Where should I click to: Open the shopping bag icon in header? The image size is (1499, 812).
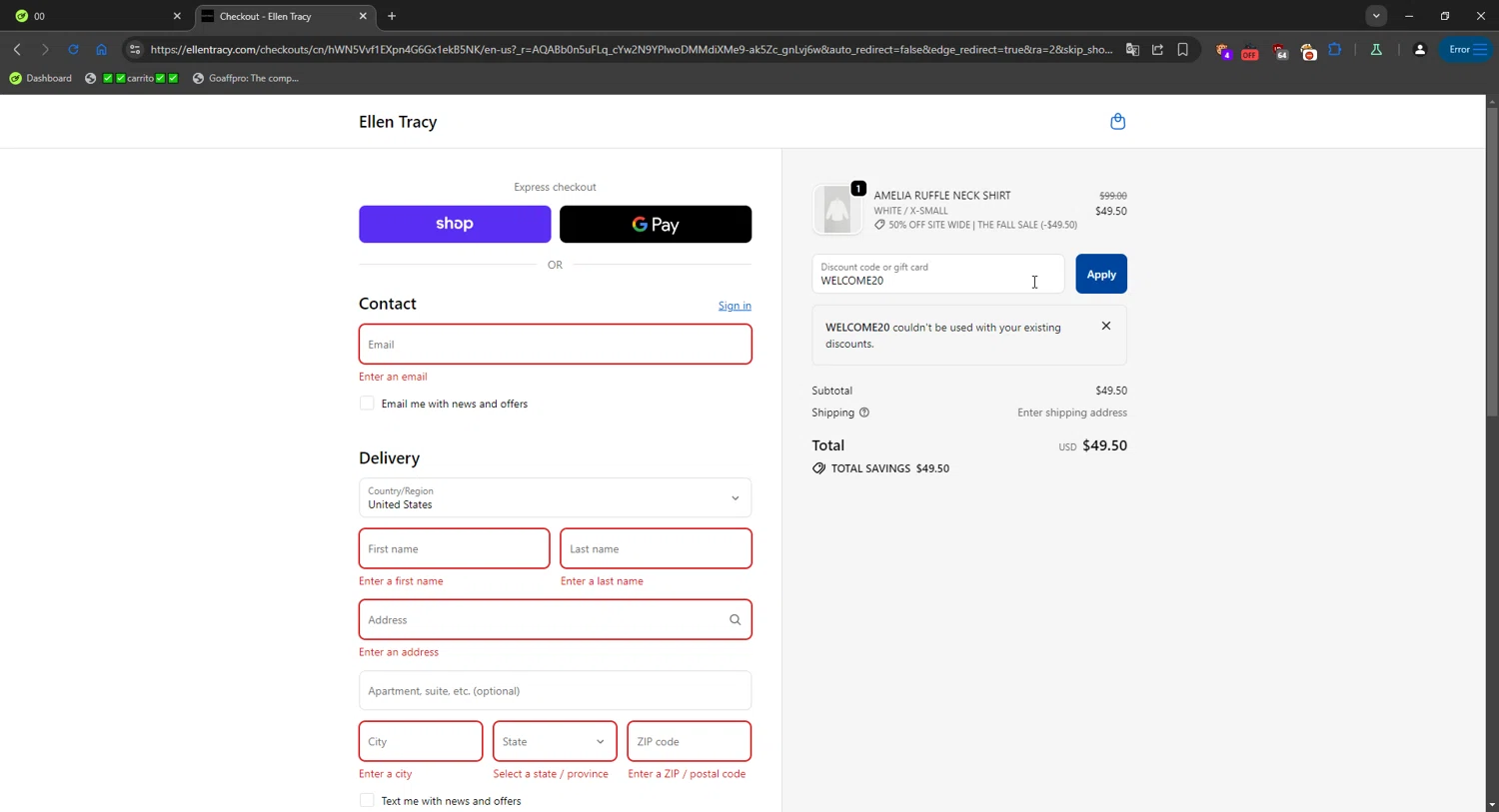1117,122
